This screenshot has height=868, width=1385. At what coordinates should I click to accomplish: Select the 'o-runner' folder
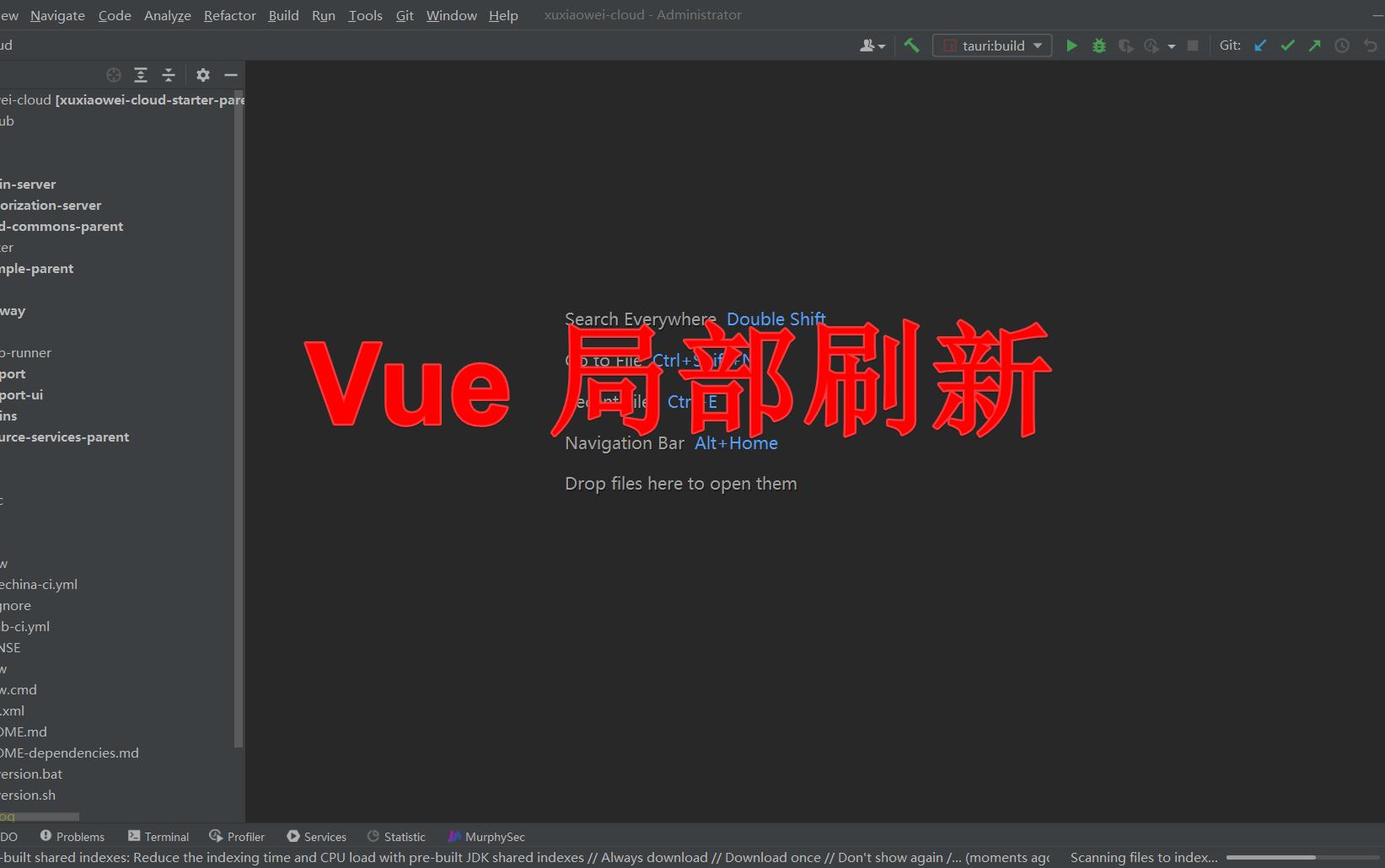[x=26, y=352]
